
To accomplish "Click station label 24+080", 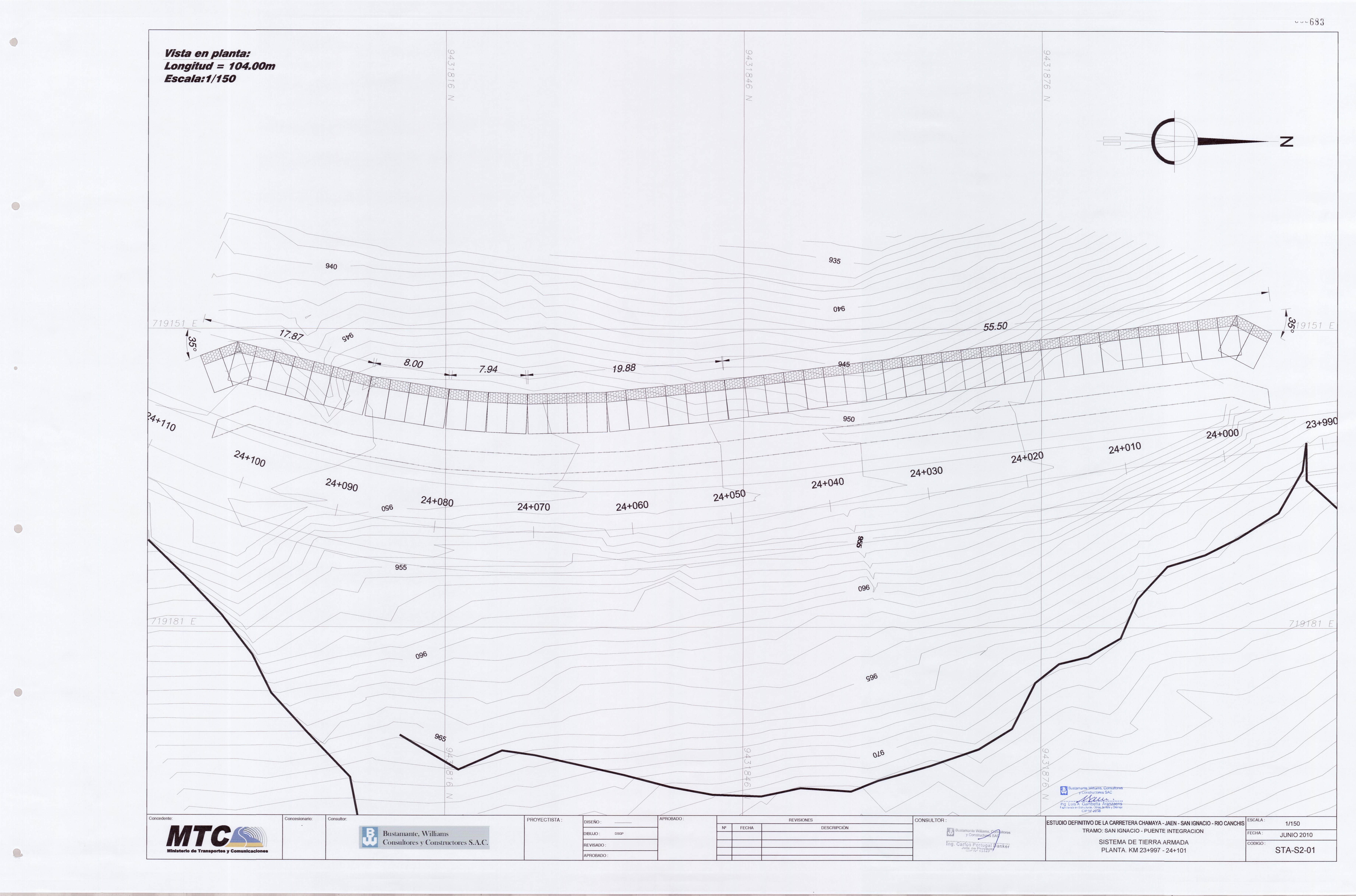I will [437, 502].
